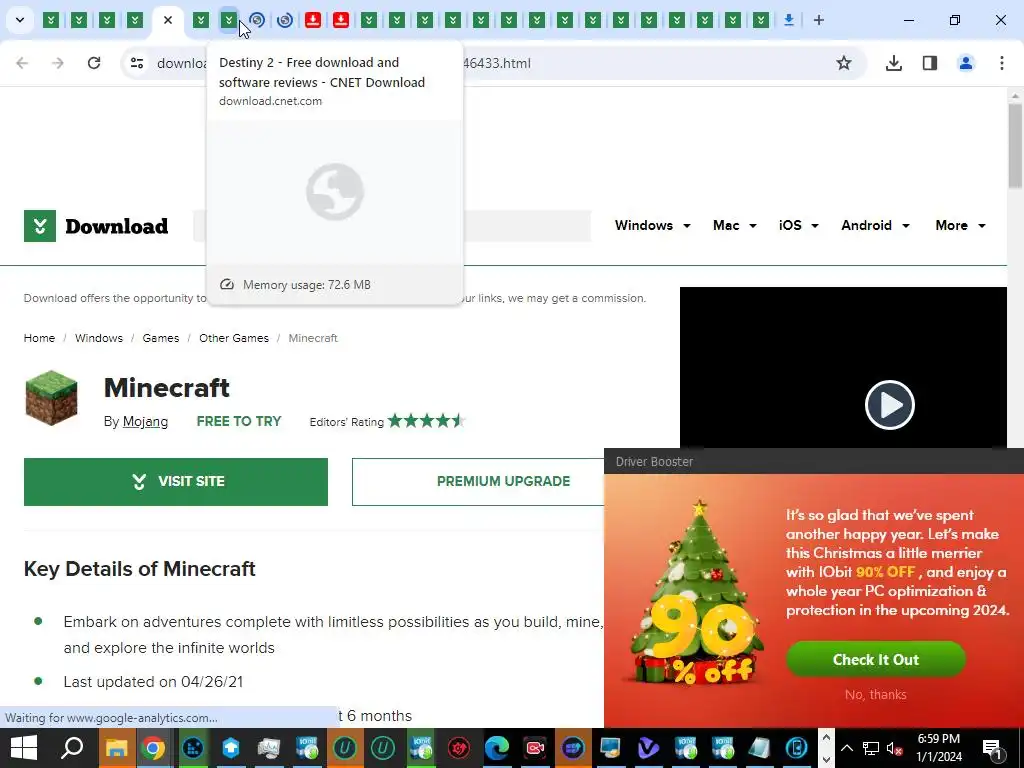Dismiss Driver Booster ad with No, thanks
1024x768 pixels.
click(x=876, y=695)
